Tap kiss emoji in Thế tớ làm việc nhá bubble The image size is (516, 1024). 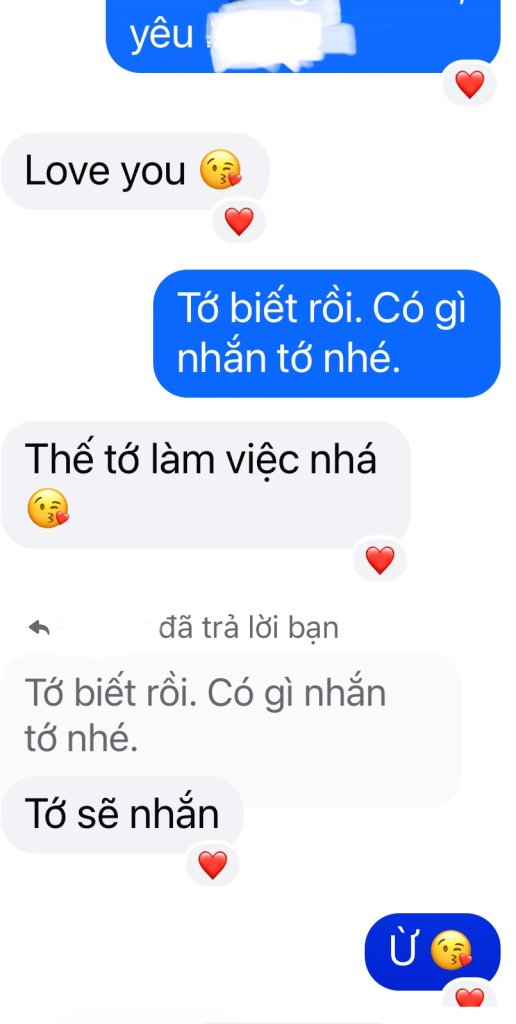48,509
